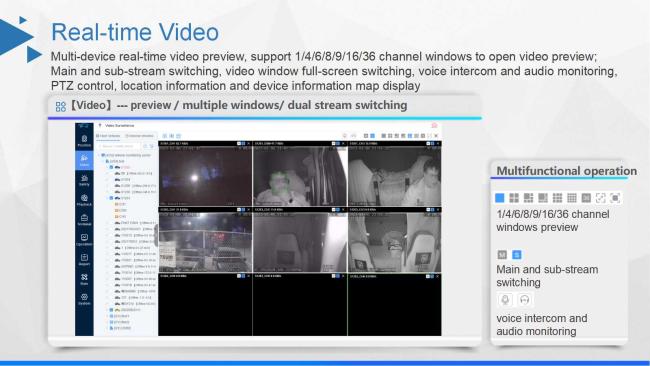Switch to main stream with M toggle

pos(502,255)
